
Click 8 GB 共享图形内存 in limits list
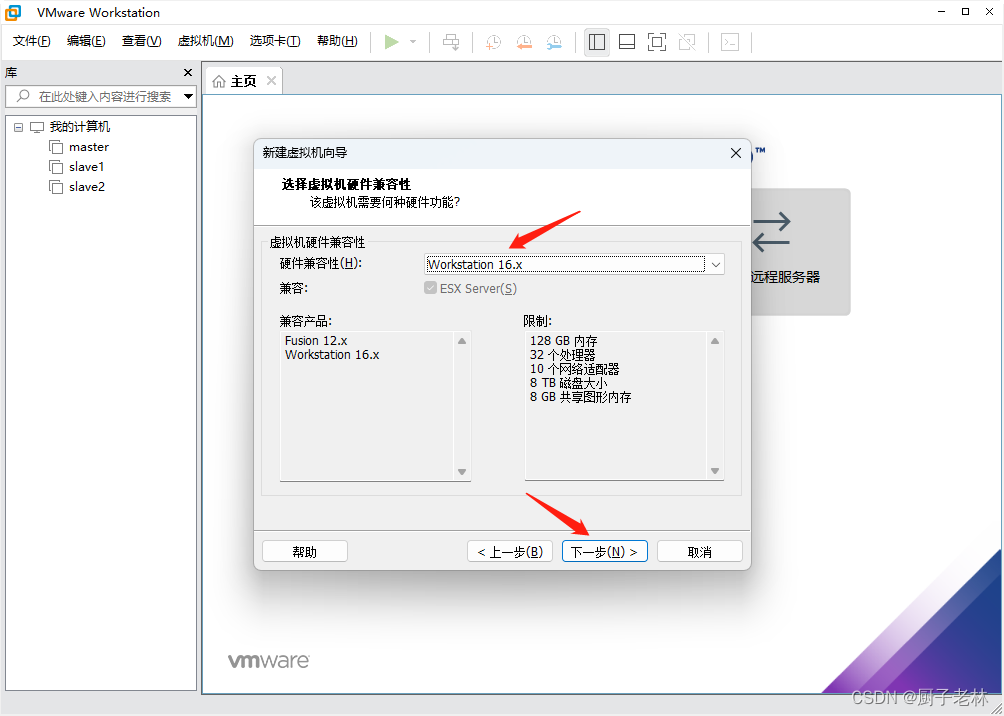(581, 397)
